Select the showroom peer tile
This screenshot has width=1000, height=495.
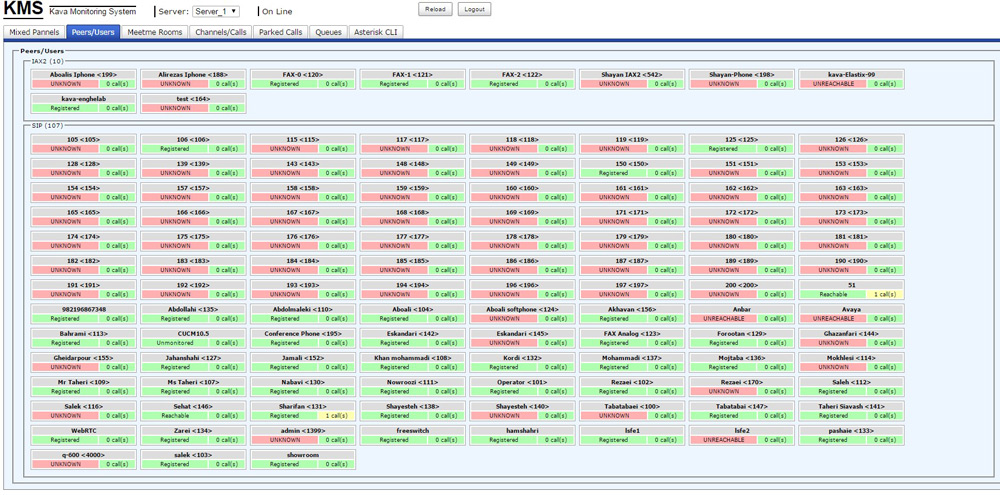pos(303,455)
